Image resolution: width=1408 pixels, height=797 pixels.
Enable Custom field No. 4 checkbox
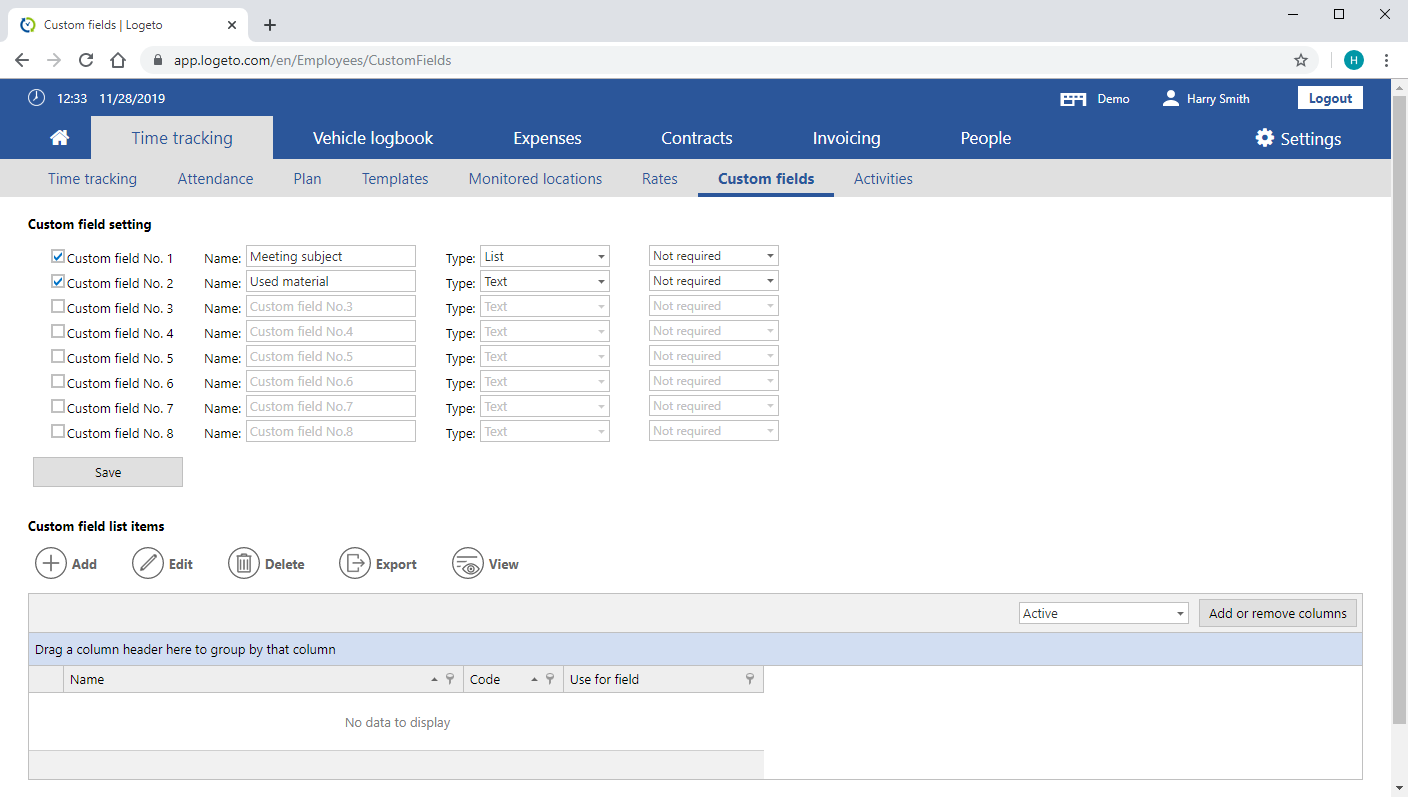[x=58, y=332]
